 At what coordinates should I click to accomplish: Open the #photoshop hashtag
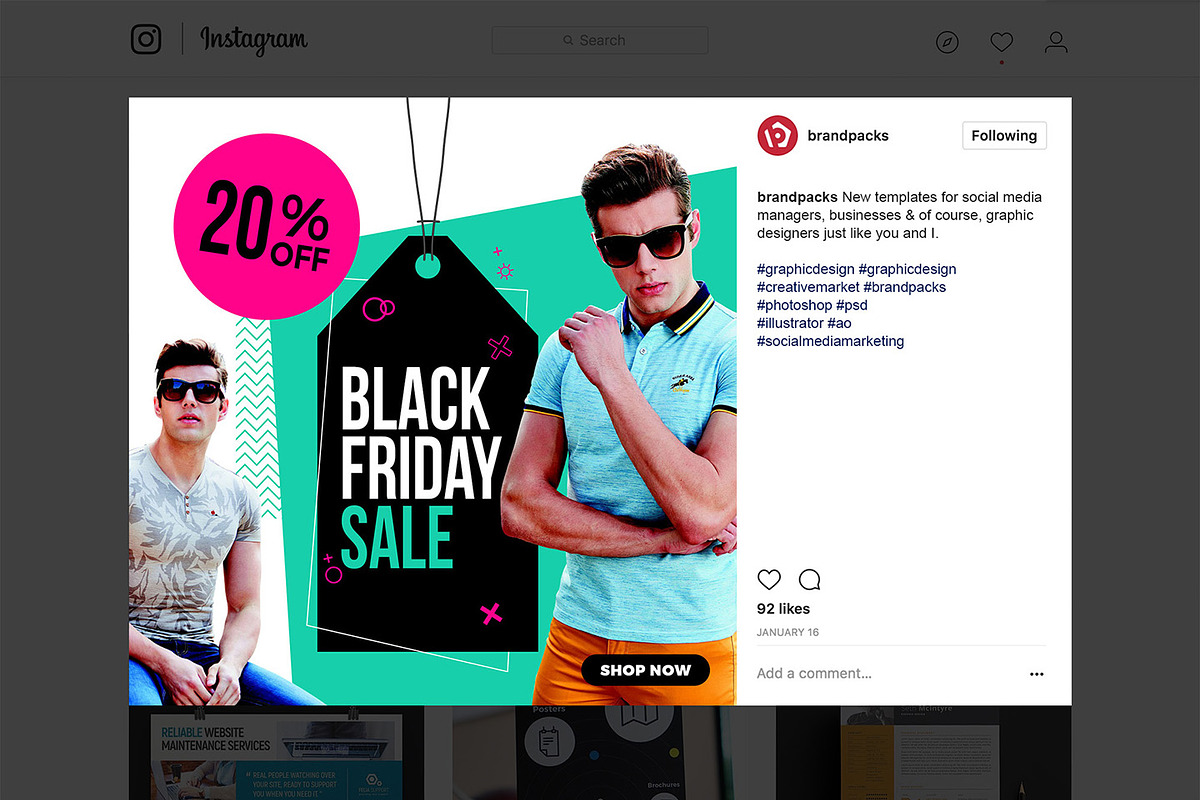(x=794, y=305)
